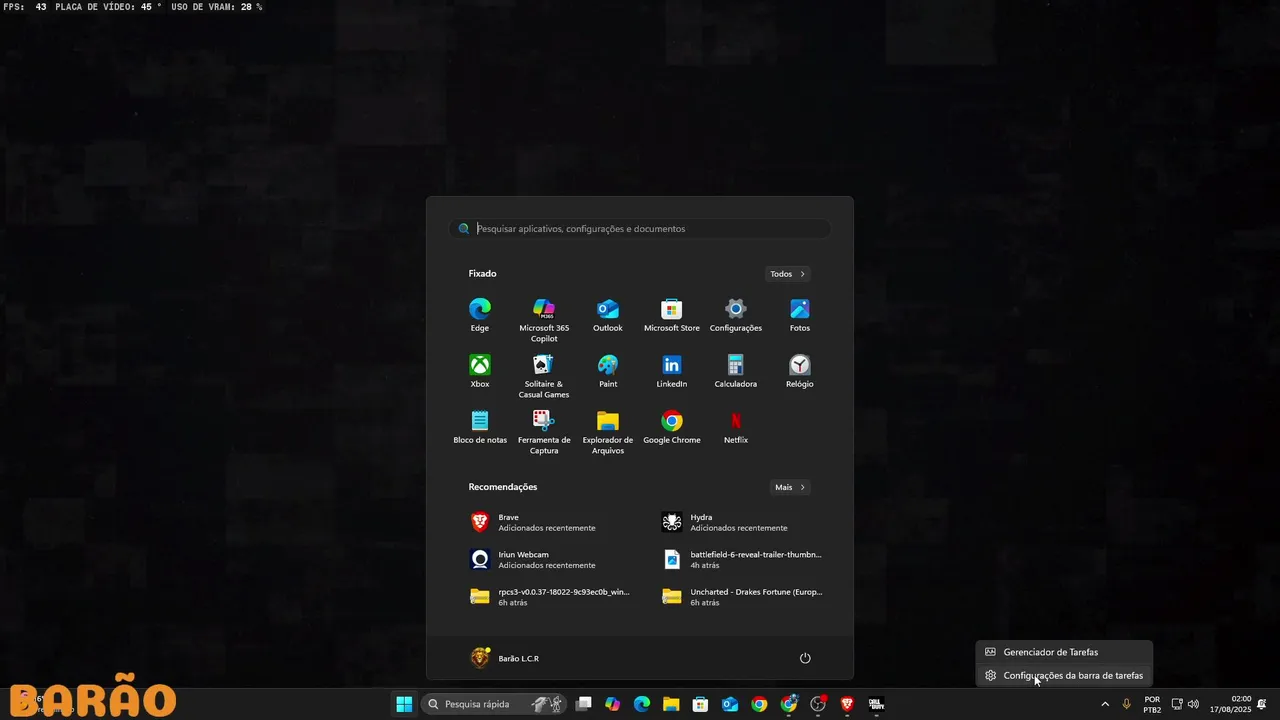Expand recommendations with the Mais button

click(x=790, y=487)
